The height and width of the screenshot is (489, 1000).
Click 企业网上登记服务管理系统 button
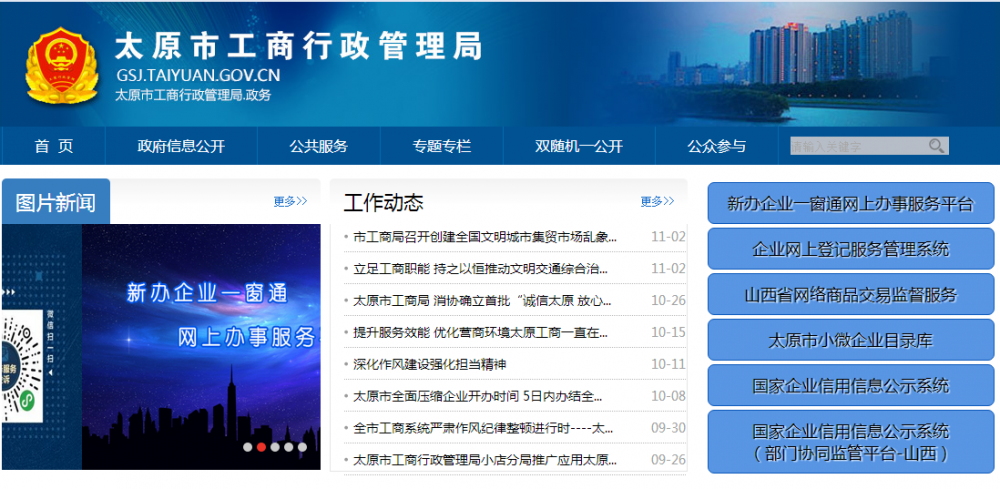[x=850, y=249]
